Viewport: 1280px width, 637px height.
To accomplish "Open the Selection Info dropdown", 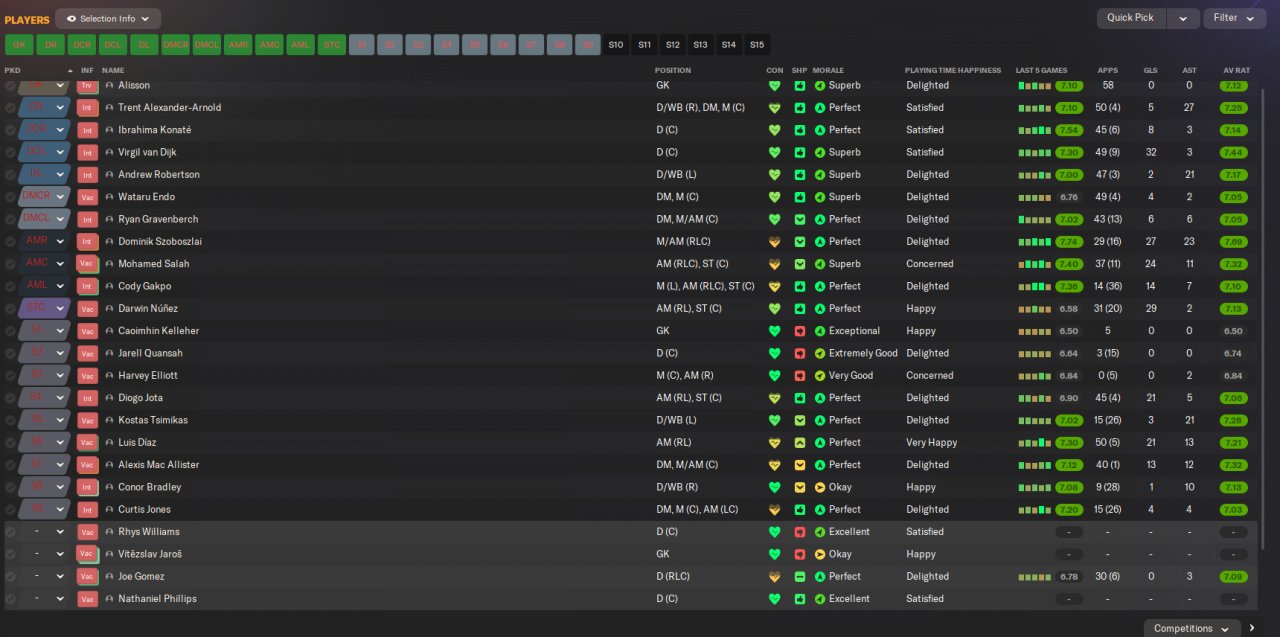I will click(x=108, y=18).
